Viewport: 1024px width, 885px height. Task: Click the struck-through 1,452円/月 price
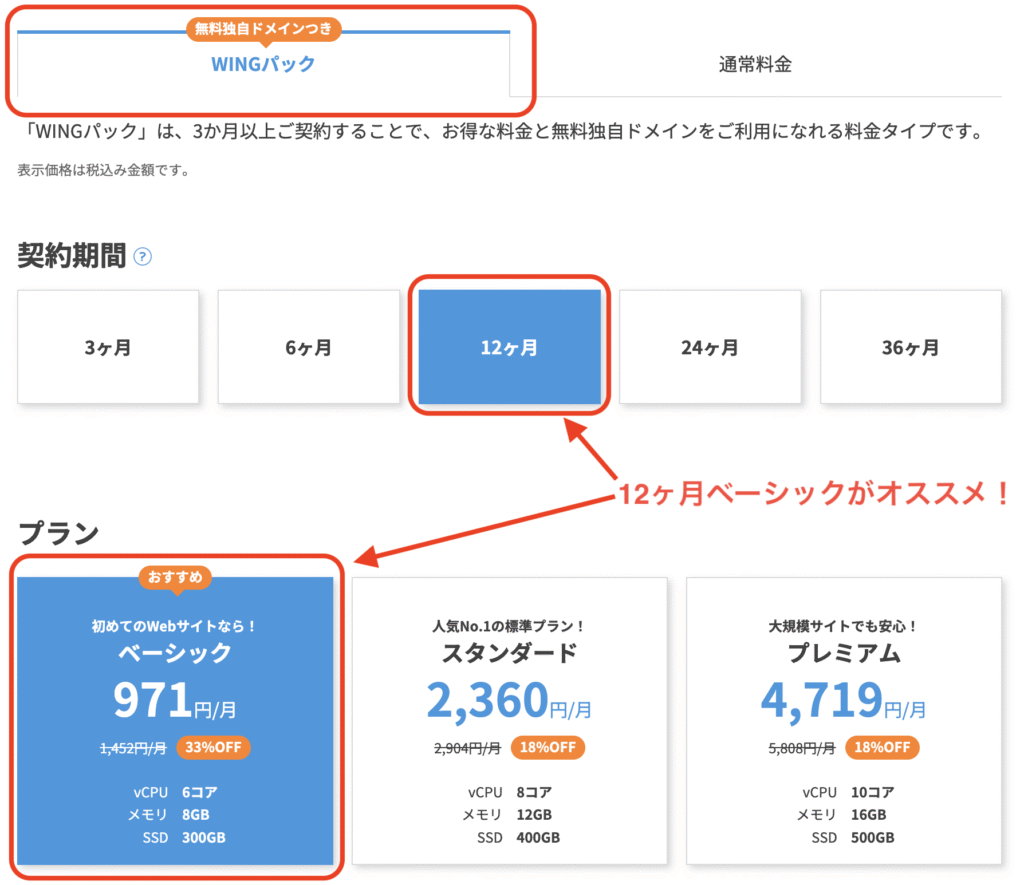[x=133, y=748]
